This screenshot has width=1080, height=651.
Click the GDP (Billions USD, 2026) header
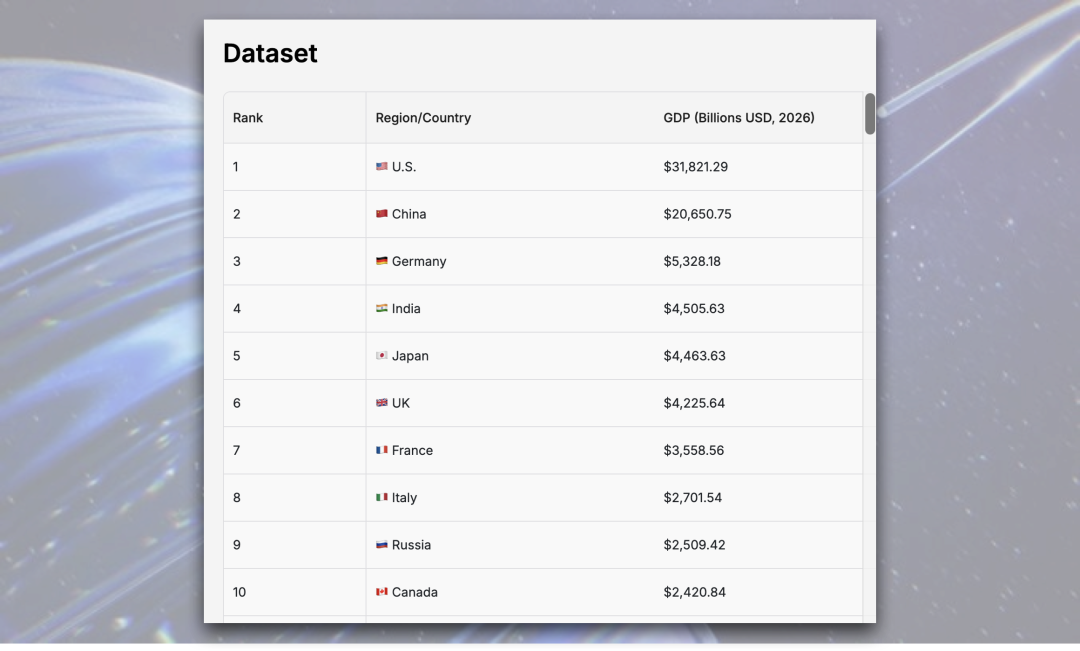[737, 117]
